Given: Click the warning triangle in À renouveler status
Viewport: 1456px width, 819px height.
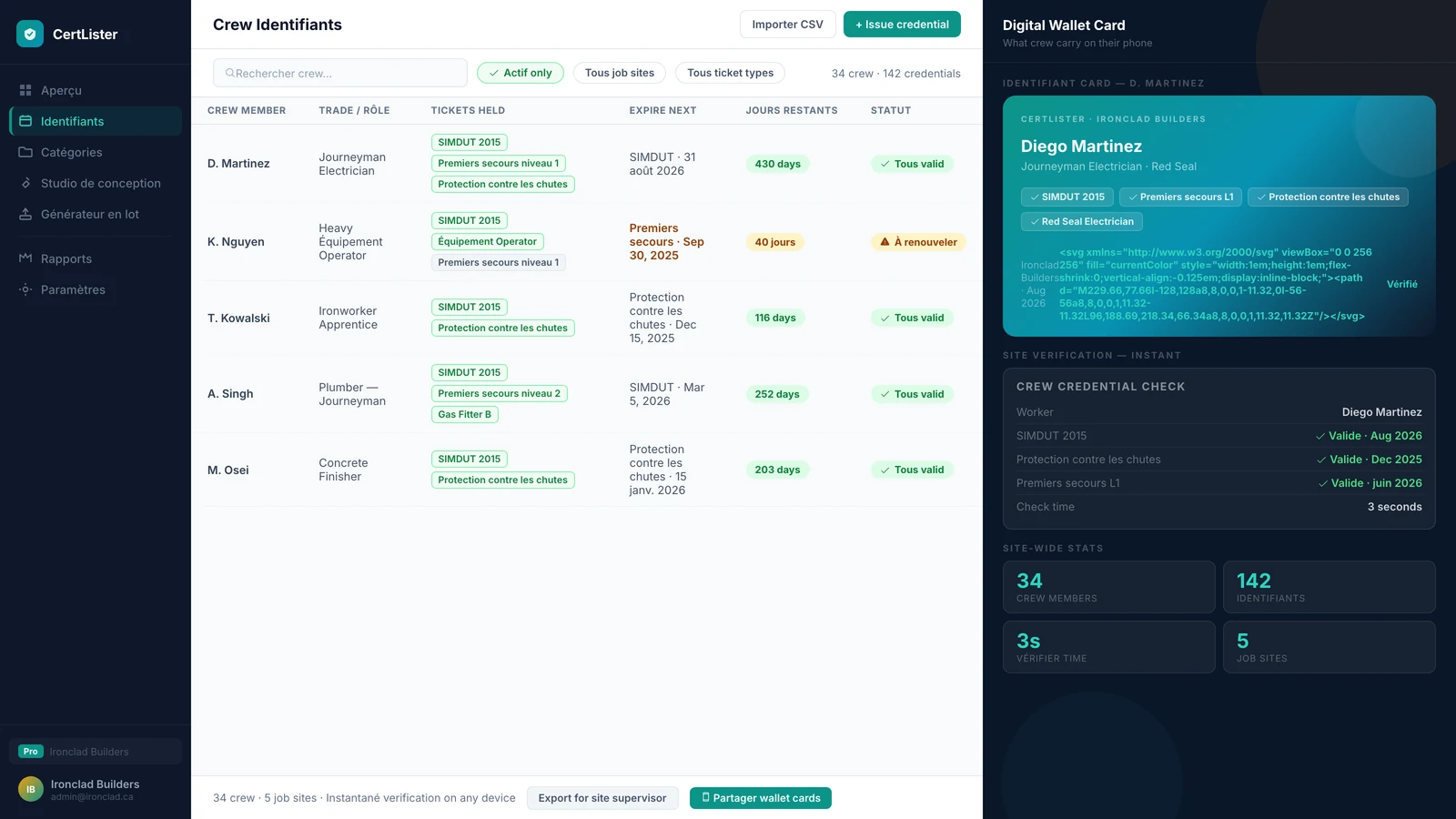Looking at the screenshot, I should click(x=885, y=242).
